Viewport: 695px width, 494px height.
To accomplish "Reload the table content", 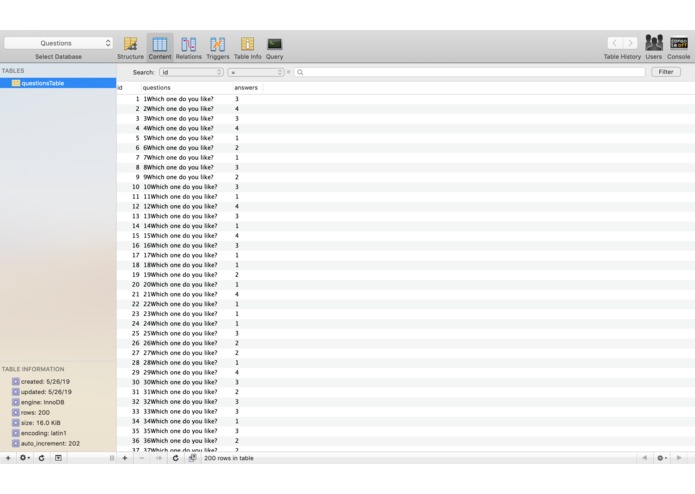I will pyautogui.click(x=176, y=458).
